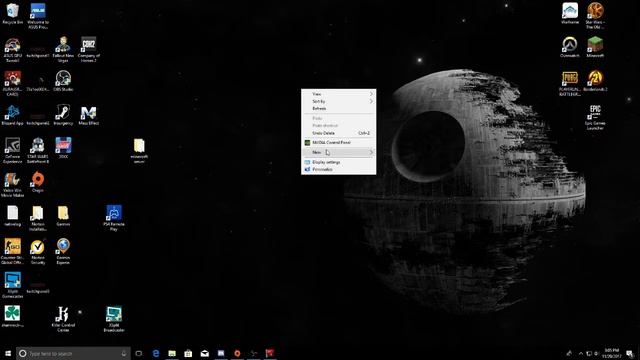Open the Action Center notifications icon
Viewport: 640px width, 360px height.
coord(630,353)
